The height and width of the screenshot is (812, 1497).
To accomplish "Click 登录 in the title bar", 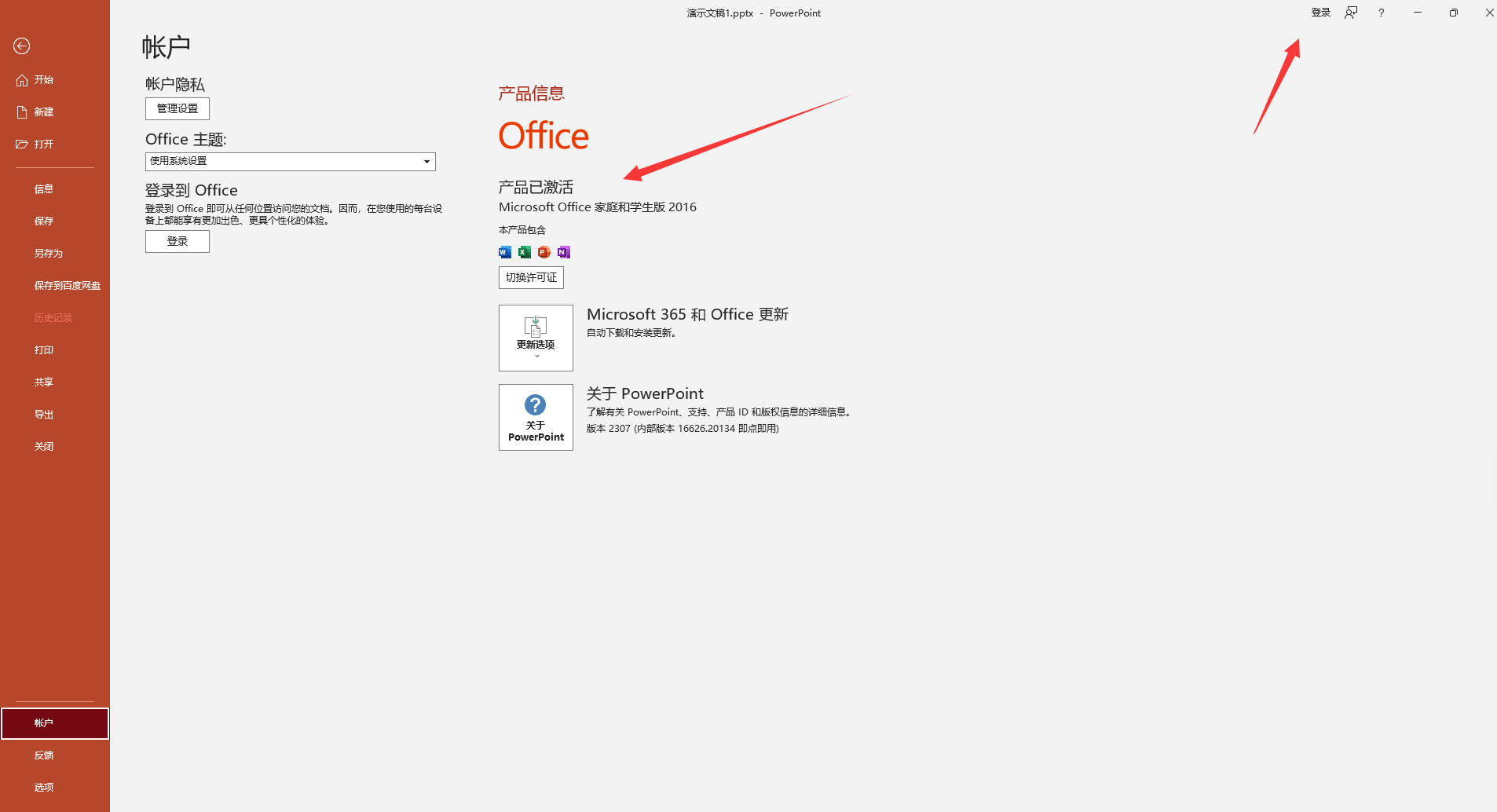I will tap(1321, 13).
